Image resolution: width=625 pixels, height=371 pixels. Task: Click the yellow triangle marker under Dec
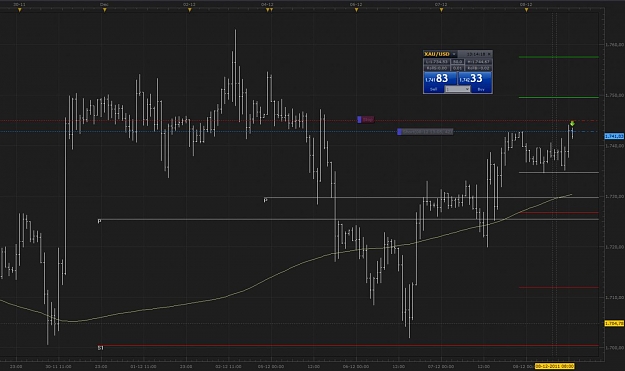pos(104,10)
